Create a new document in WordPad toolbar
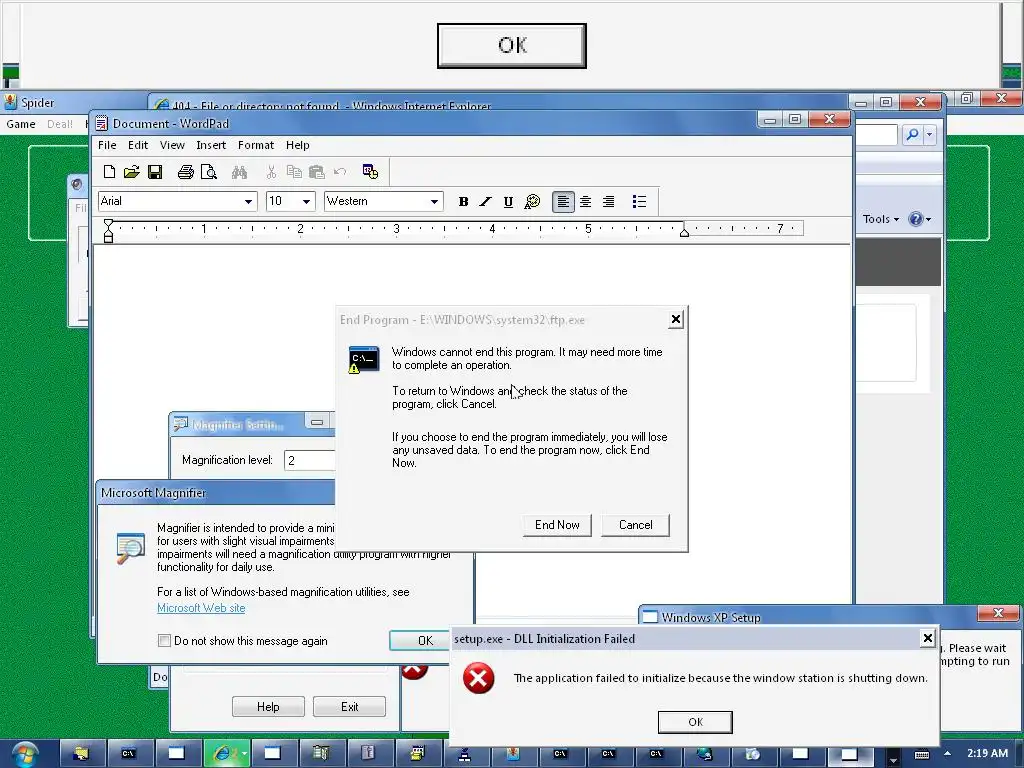The image size is (1024, 768). pyautogui.click(x=109, y=172)
